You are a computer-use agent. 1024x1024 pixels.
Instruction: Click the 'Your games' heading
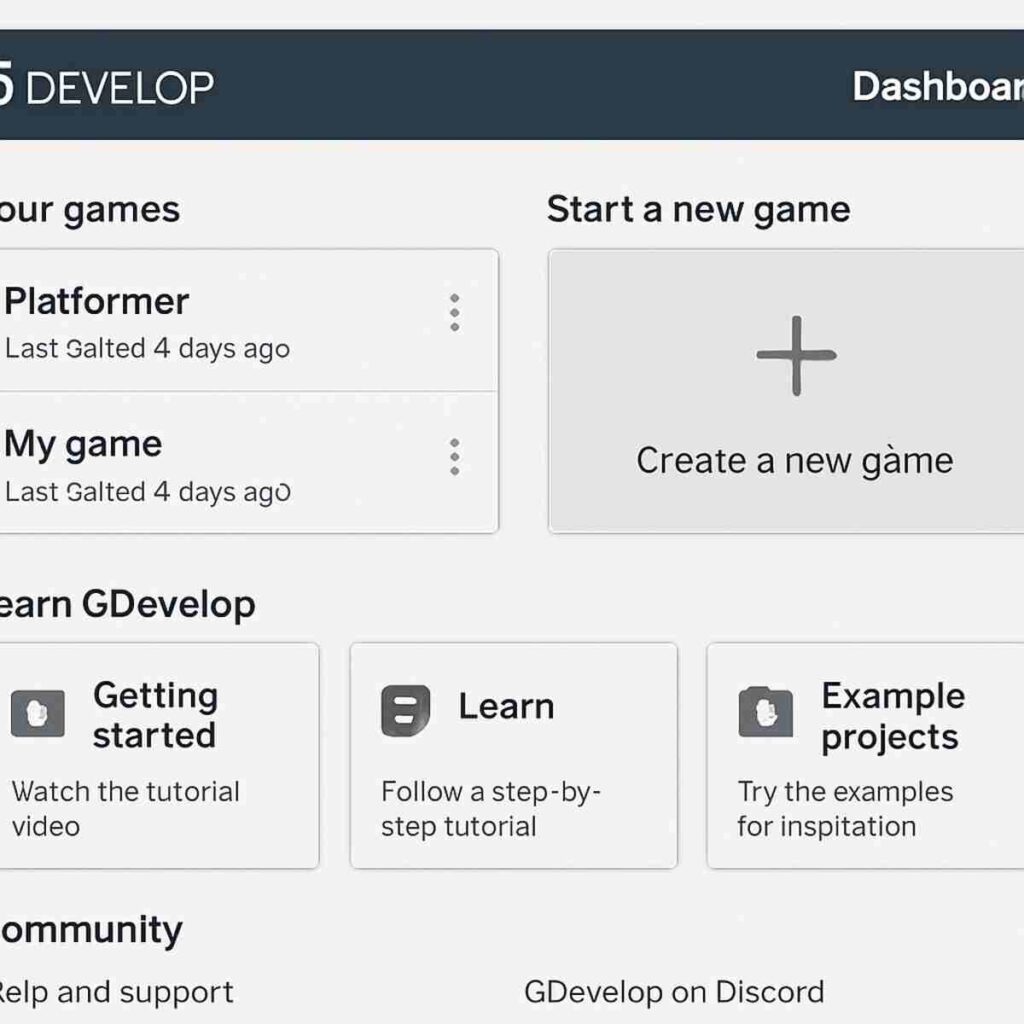point(89,212)
